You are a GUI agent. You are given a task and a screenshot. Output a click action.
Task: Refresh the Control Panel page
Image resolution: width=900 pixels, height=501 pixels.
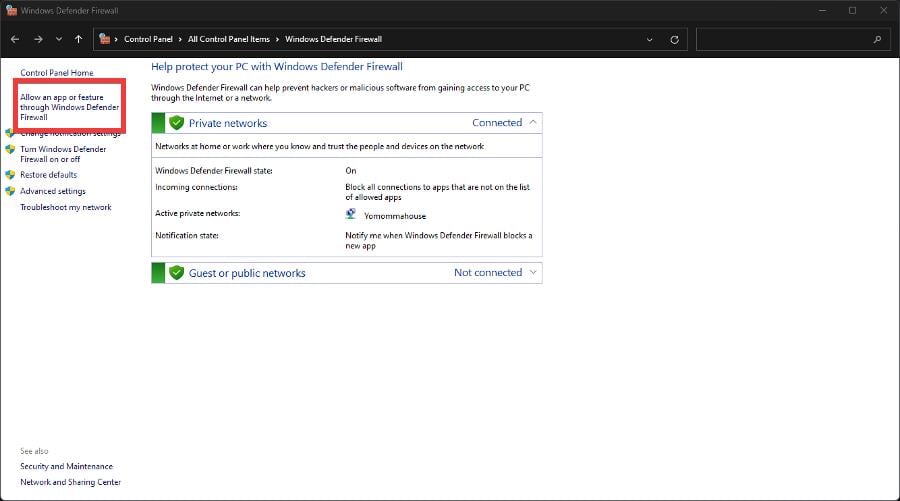click(x=674, y=40)
